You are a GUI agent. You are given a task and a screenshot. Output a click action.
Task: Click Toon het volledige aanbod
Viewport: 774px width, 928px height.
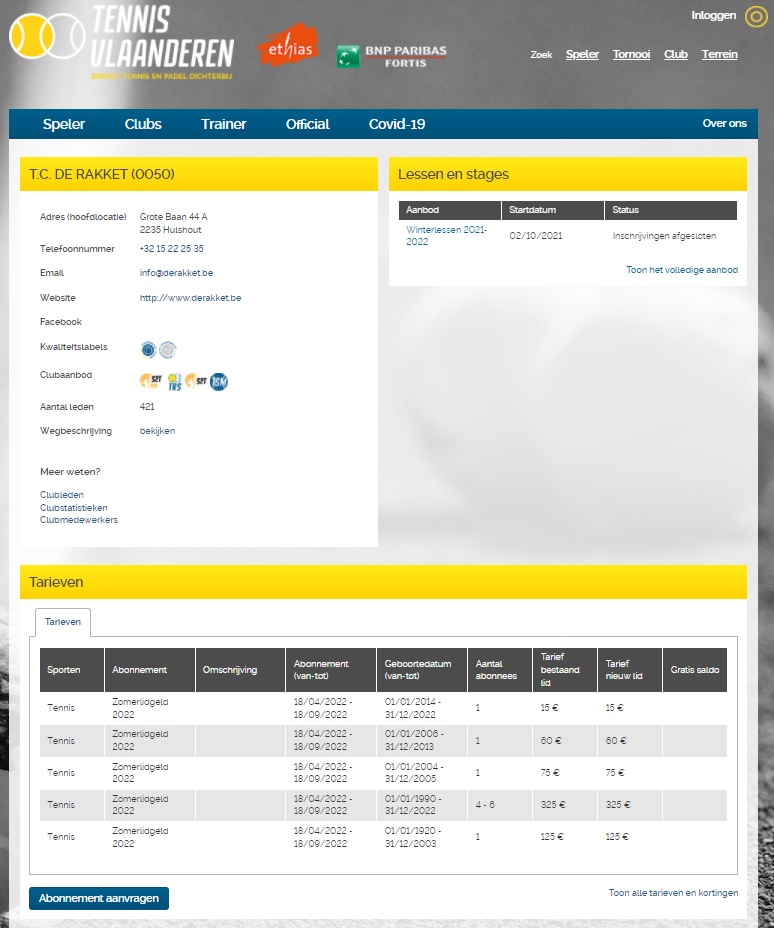click(x=682, y=270)
